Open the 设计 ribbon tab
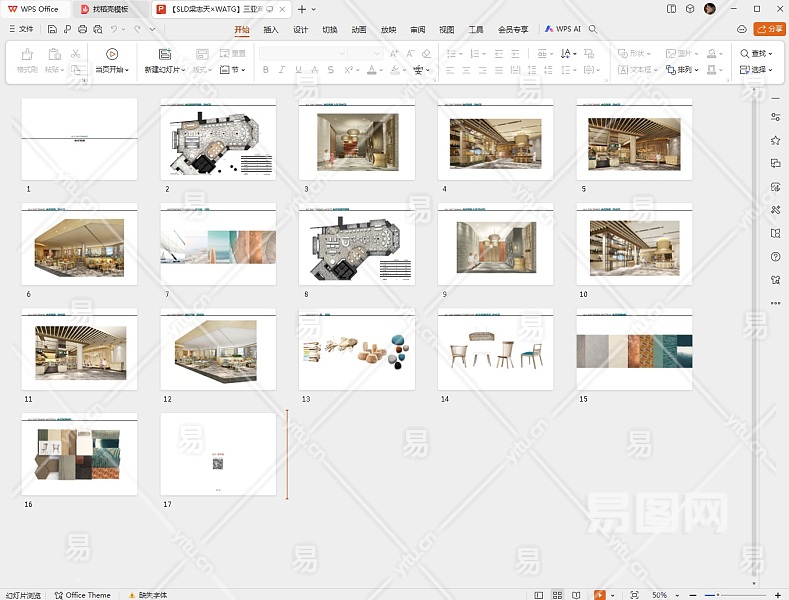 click(x=300, y=29)
